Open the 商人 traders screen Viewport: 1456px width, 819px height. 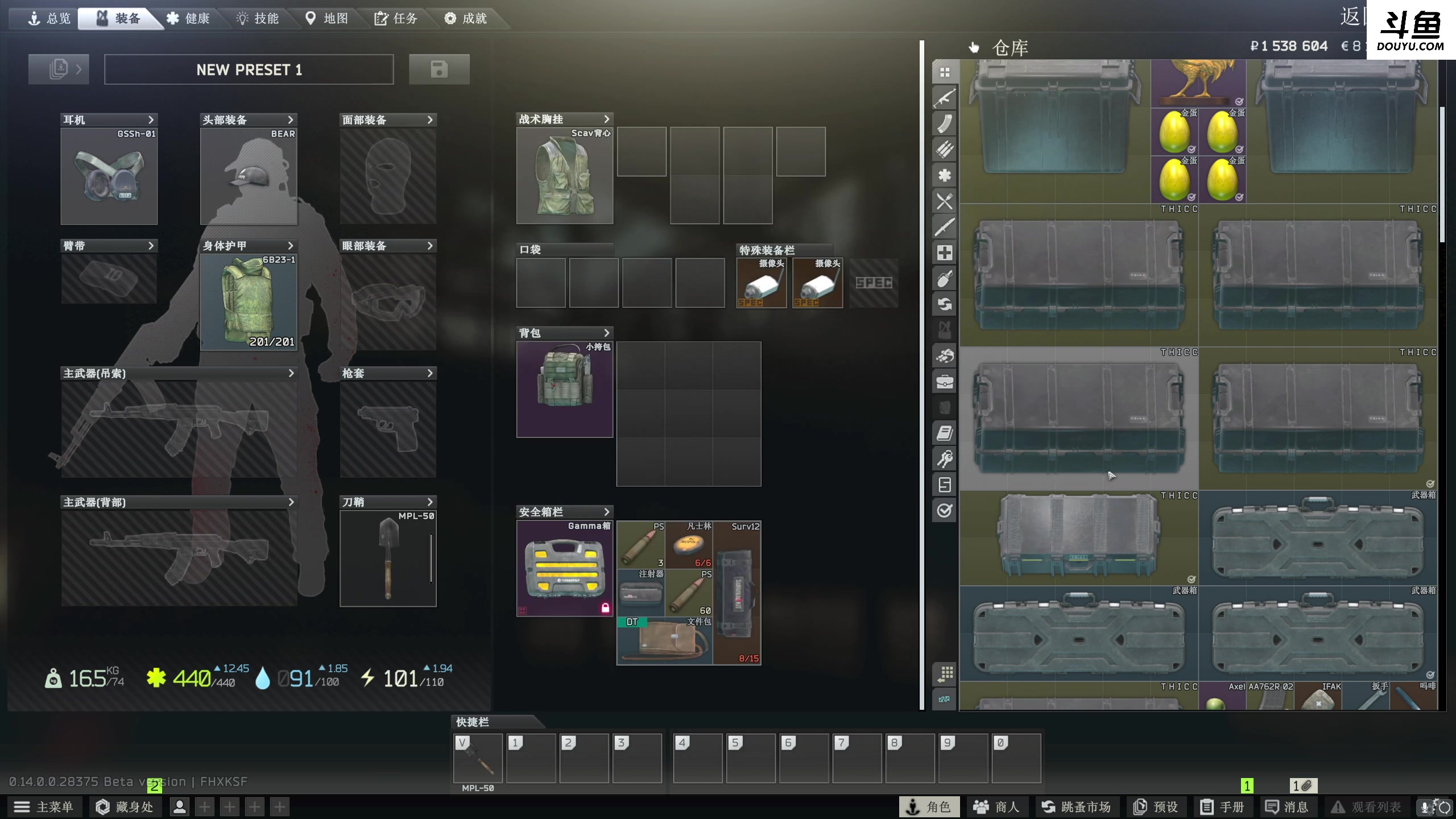(996, 806)
